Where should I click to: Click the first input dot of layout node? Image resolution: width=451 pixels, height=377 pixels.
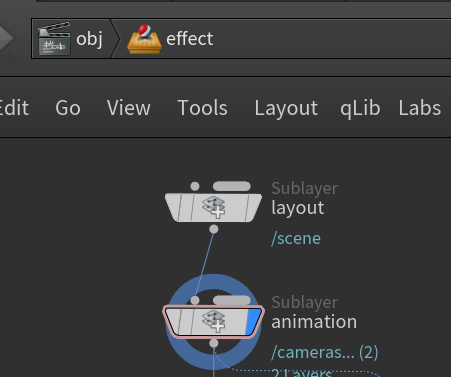point(195,186)
